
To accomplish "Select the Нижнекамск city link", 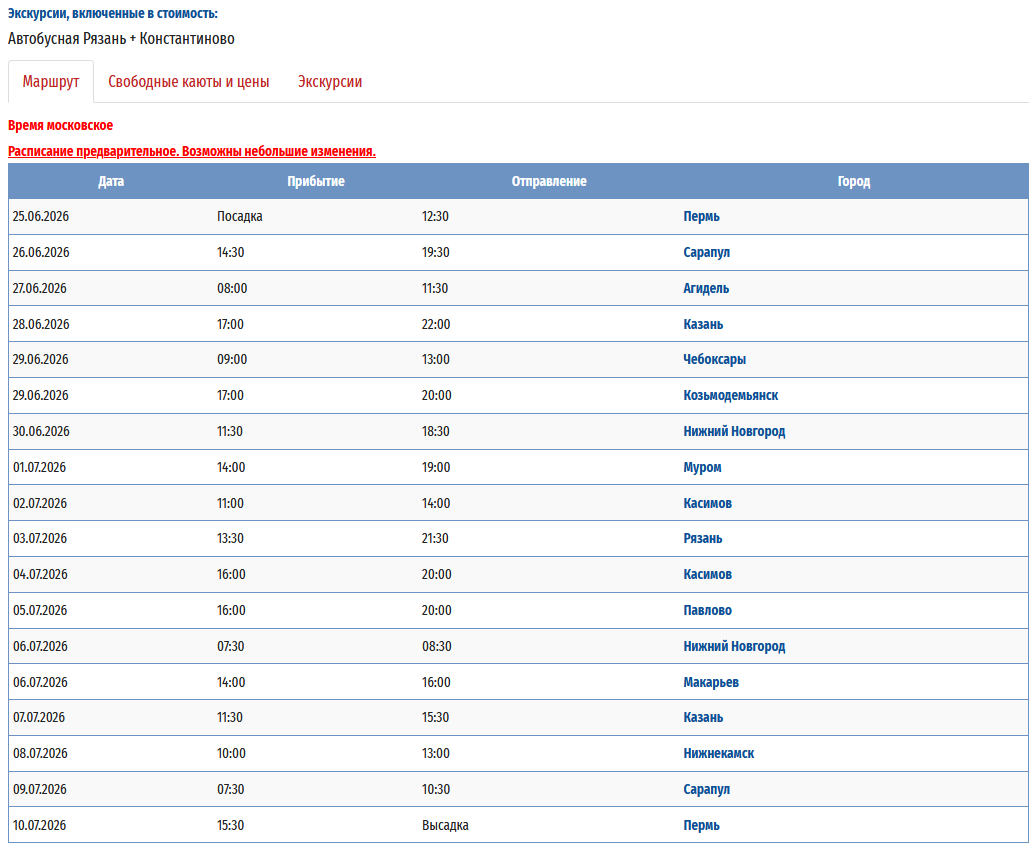I will 718,754.
